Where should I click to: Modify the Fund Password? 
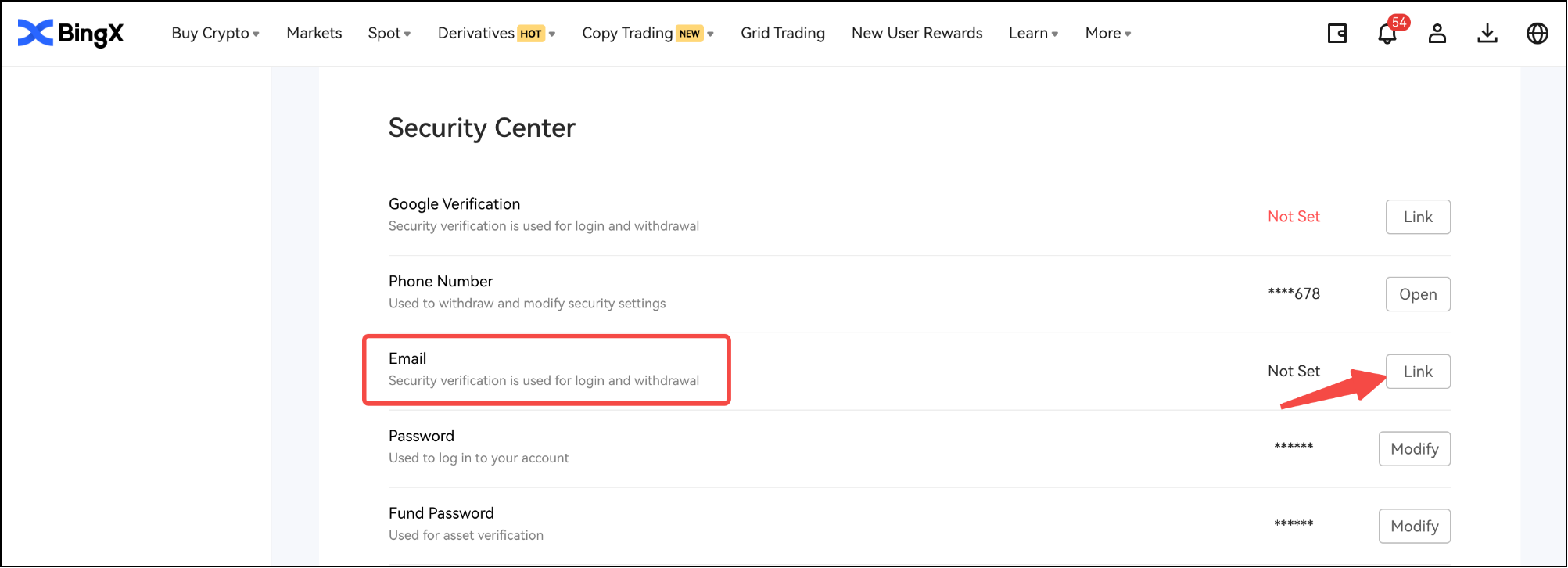click(x=1414, y=527)
